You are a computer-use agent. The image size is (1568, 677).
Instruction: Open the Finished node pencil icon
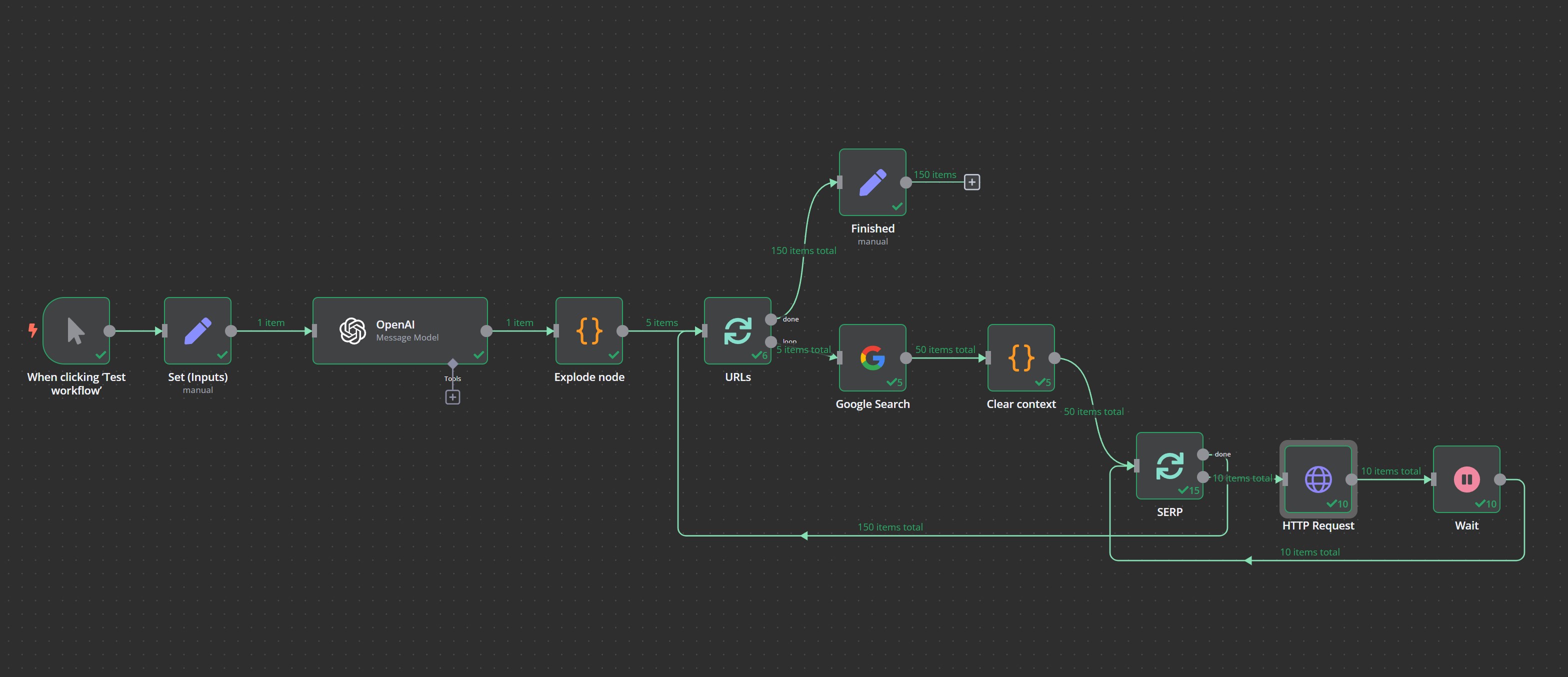coord(871,182)
